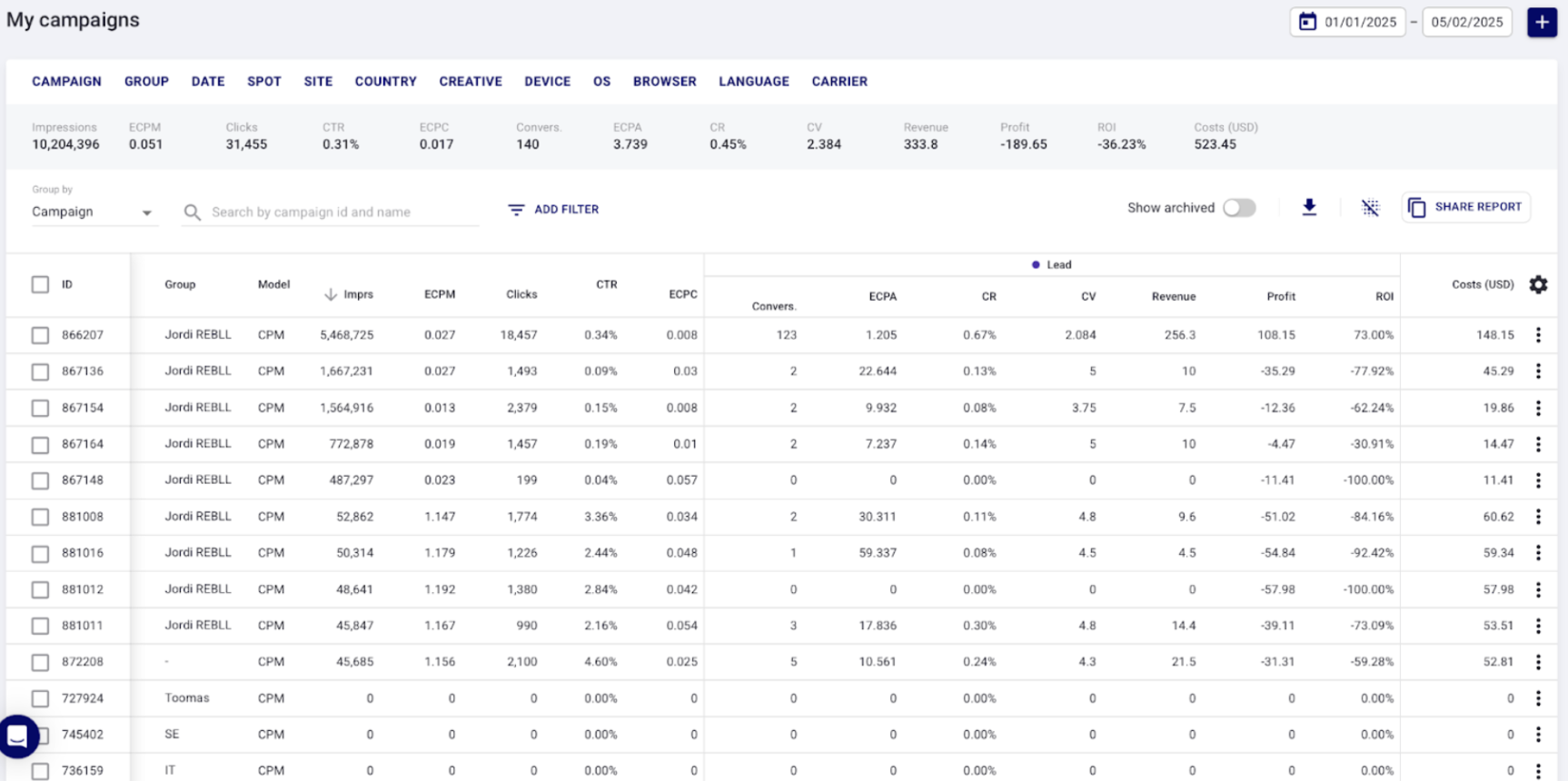Open row menu for campaign 867136
1568x781 pixels.
coord(1538,371)
